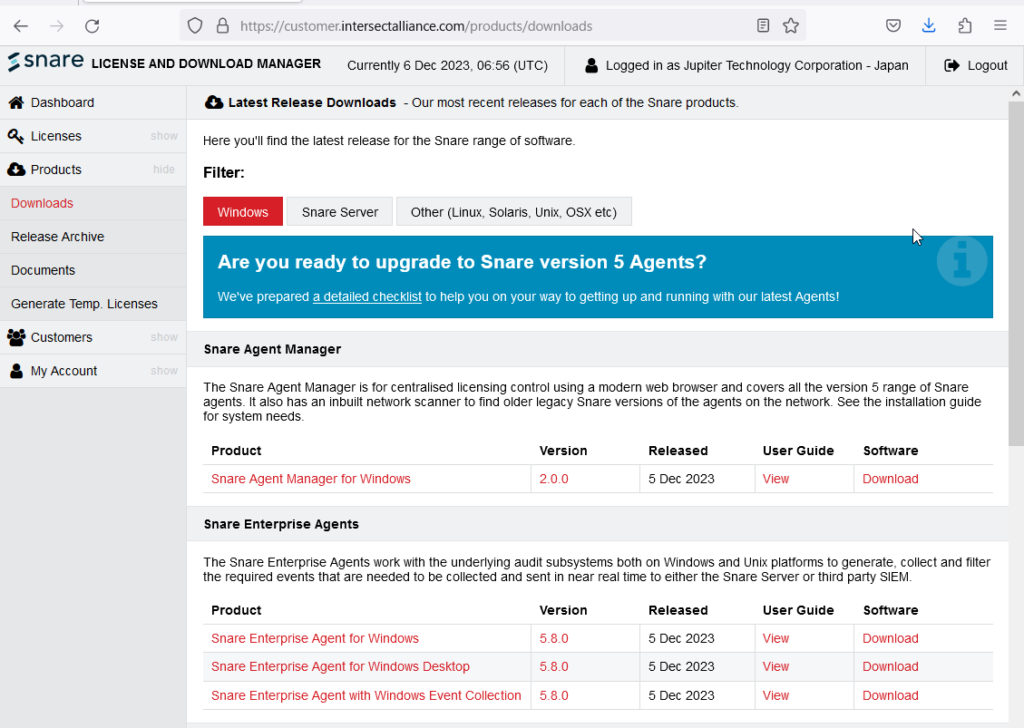Click the Logged in as Jupiter Technology text
The image size is (1024, 728).
757,65
